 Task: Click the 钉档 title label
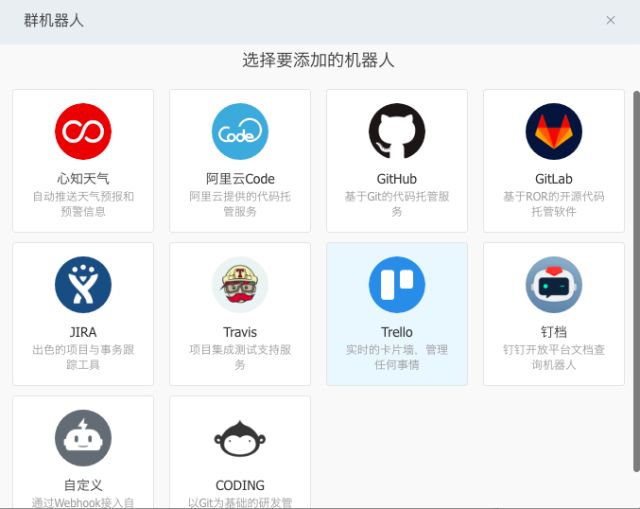(554, 332)
